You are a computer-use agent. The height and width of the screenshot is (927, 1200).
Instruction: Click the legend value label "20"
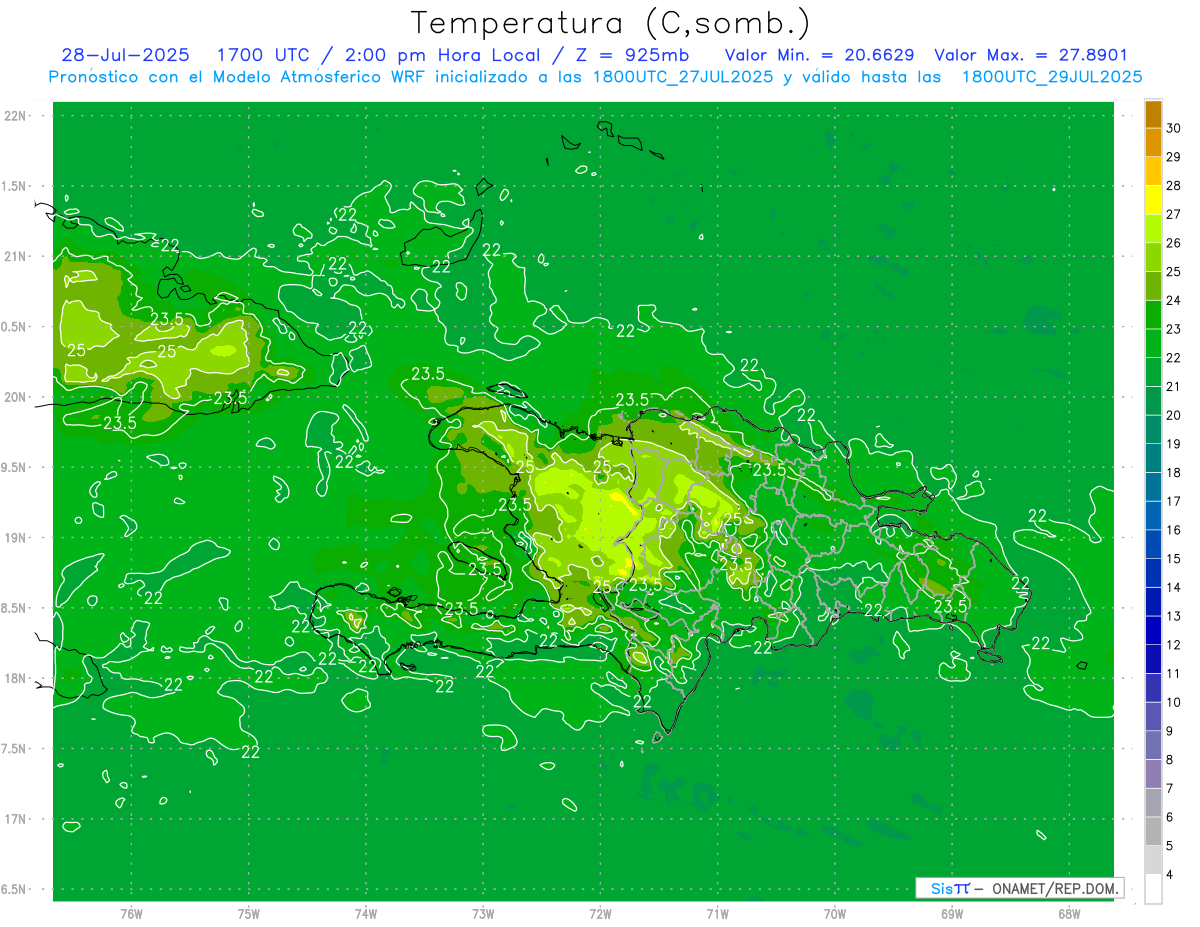pos(1174,415)
